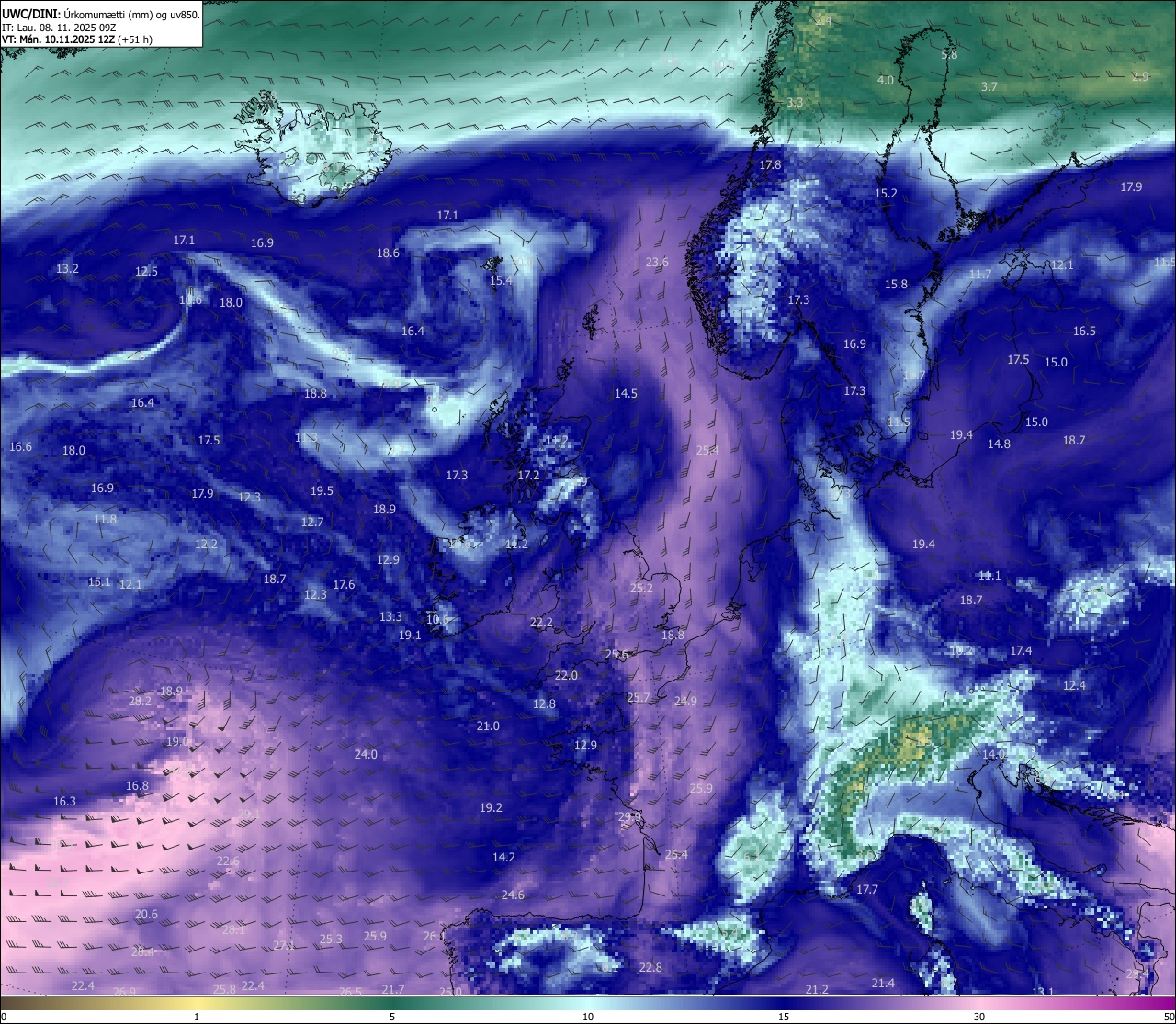Click the map value '25.7'
Viewport: 1176px width, 1024px height.
pos(638,697)
